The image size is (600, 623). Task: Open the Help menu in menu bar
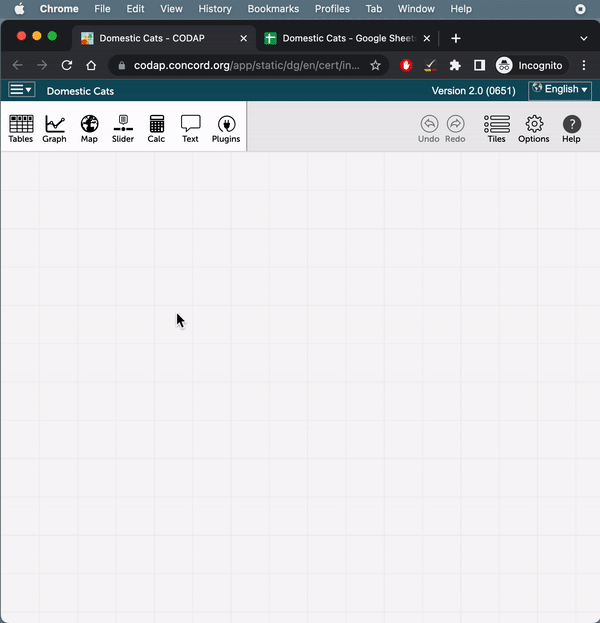coord(461,9)
